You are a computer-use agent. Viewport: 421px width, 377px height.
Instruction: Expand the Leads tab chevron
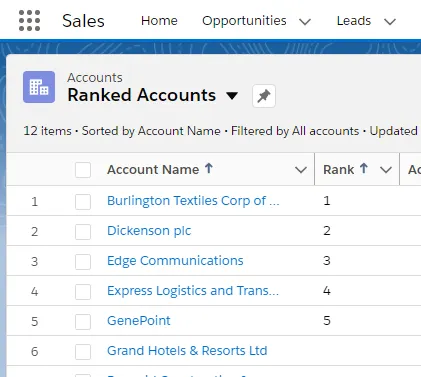390,22
